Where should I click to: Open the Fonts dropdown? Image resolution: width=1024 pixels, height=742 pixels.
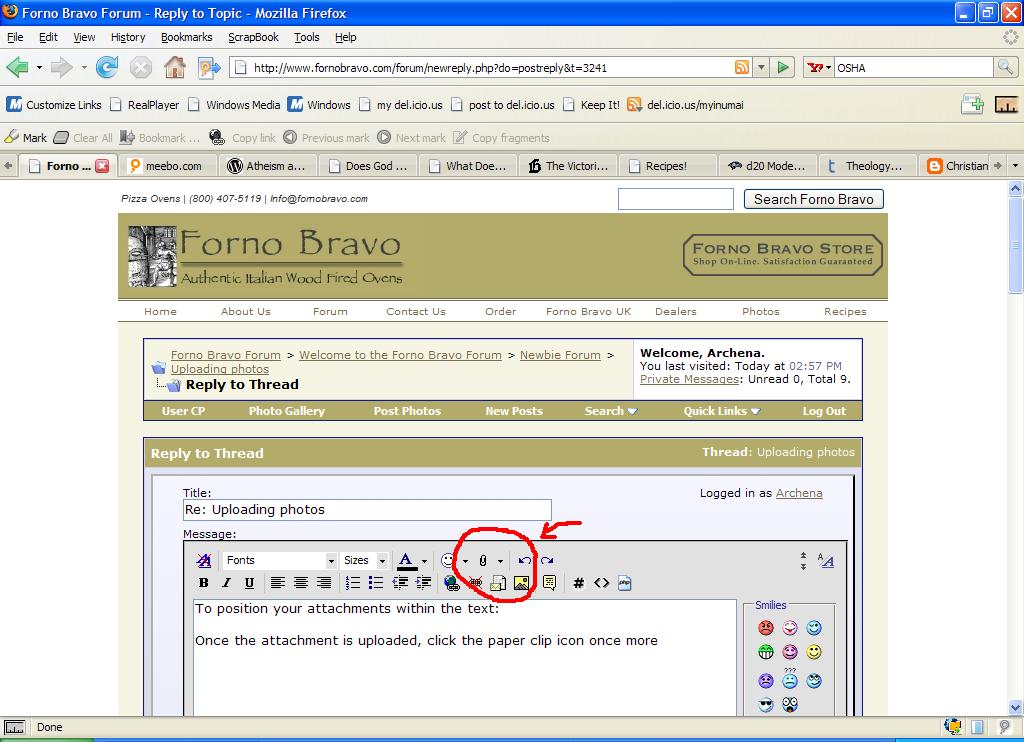pos(280,561)
